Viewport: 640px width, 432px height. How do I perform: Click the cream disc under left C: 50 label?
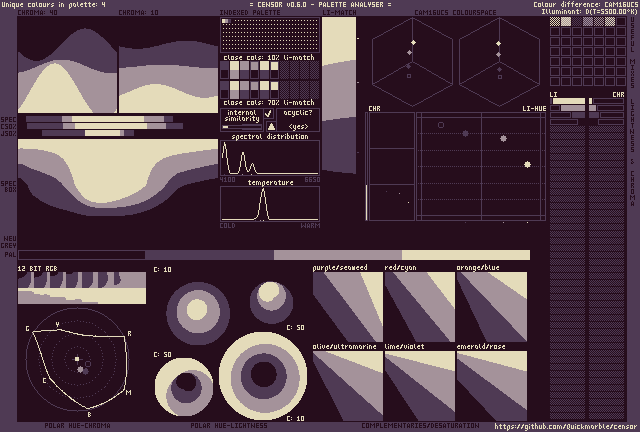(x=184, y=386)
